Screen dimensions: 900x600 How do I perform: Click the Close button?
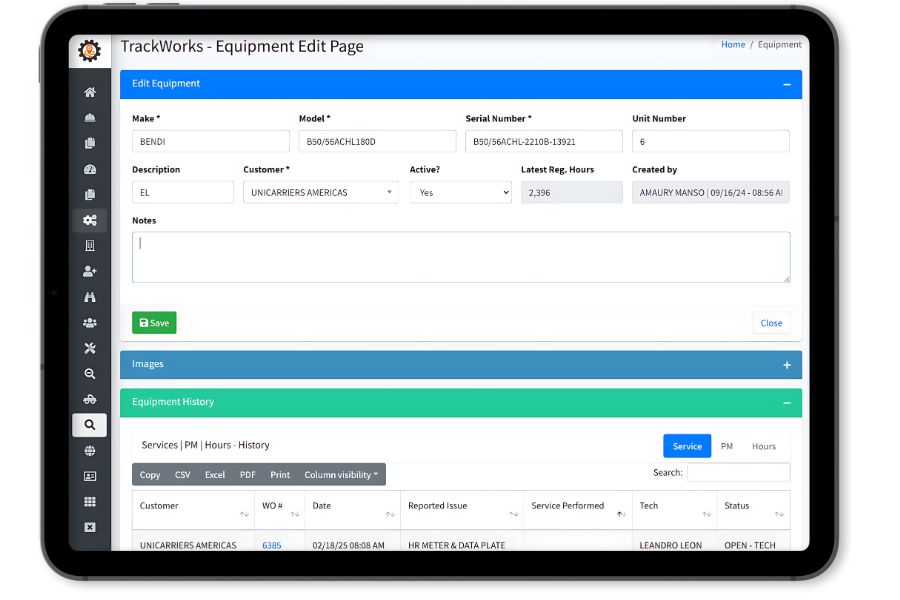click(x=771, y=323)
